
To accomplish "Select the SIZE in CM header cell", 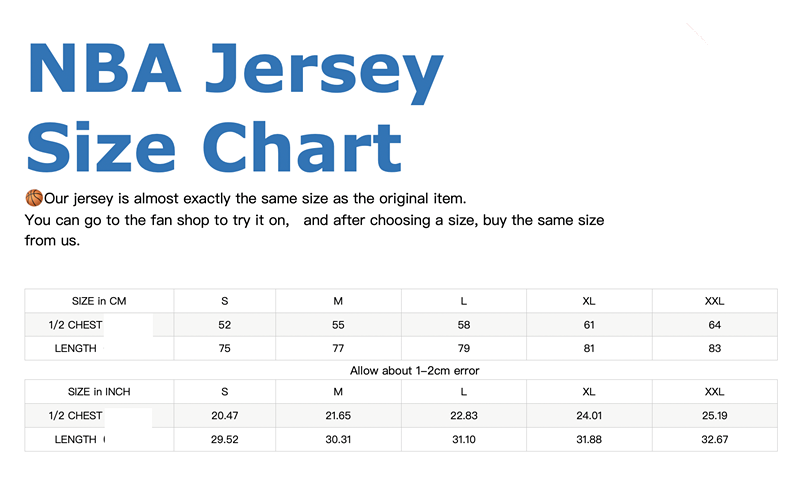I will (99, 301).
